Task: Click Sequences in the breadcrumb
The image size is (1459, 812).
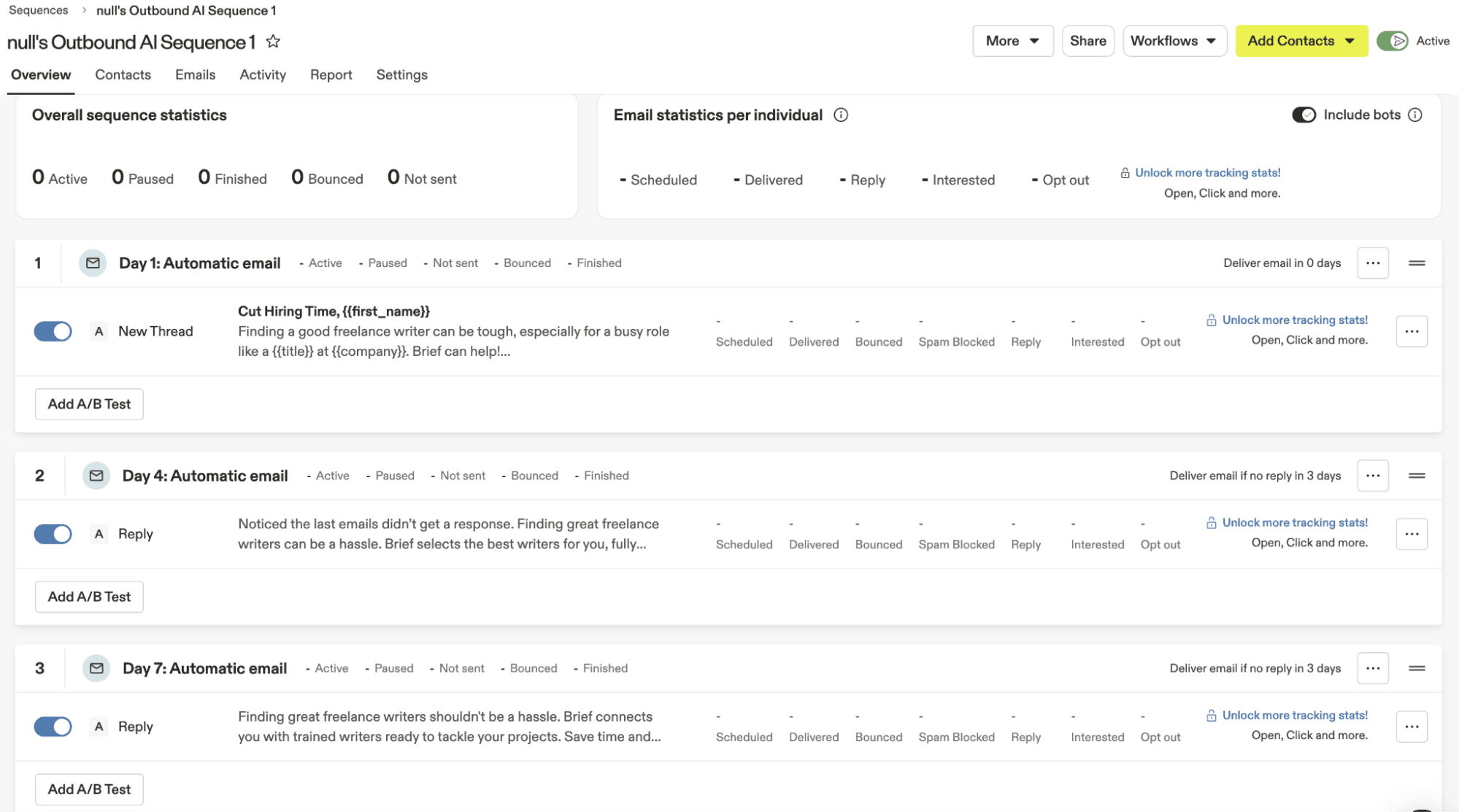Action: coord(38,10)
